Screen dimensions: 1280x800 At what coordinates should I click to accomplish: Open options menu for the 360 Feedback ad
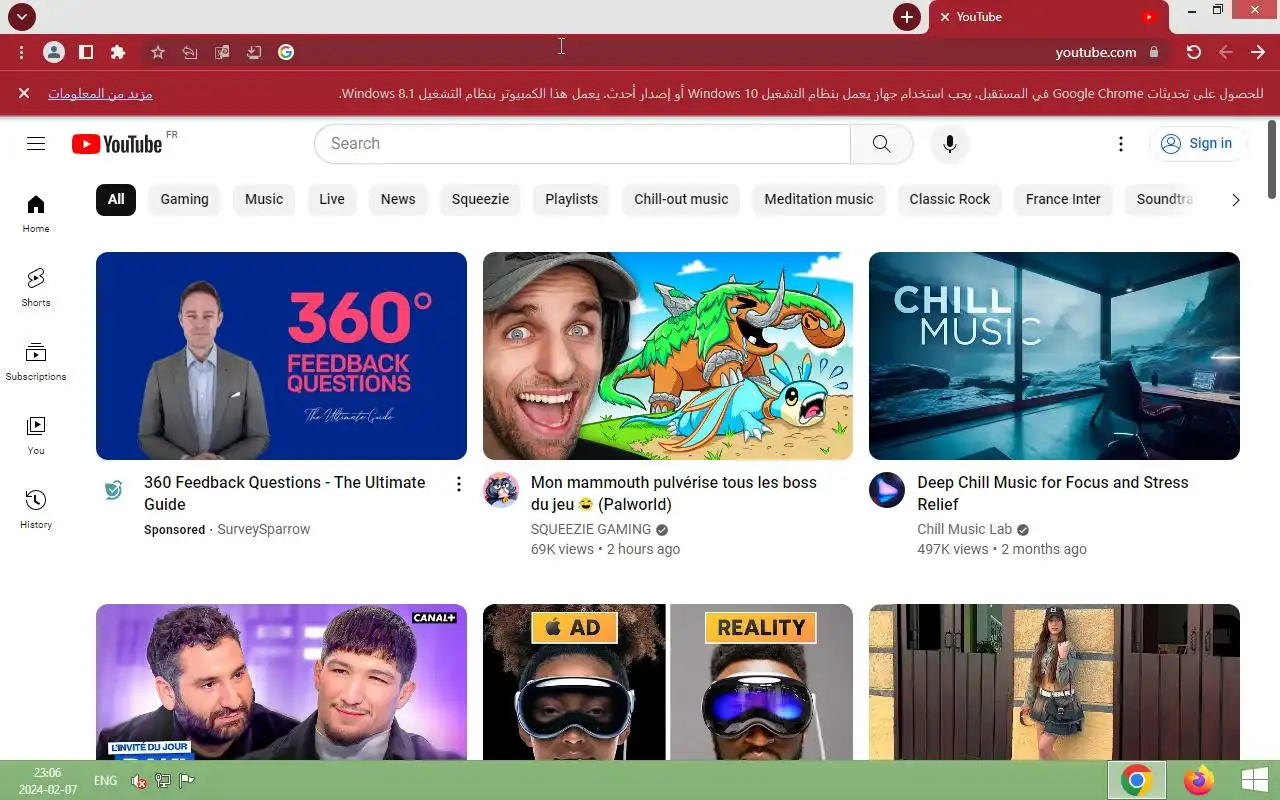459,484
